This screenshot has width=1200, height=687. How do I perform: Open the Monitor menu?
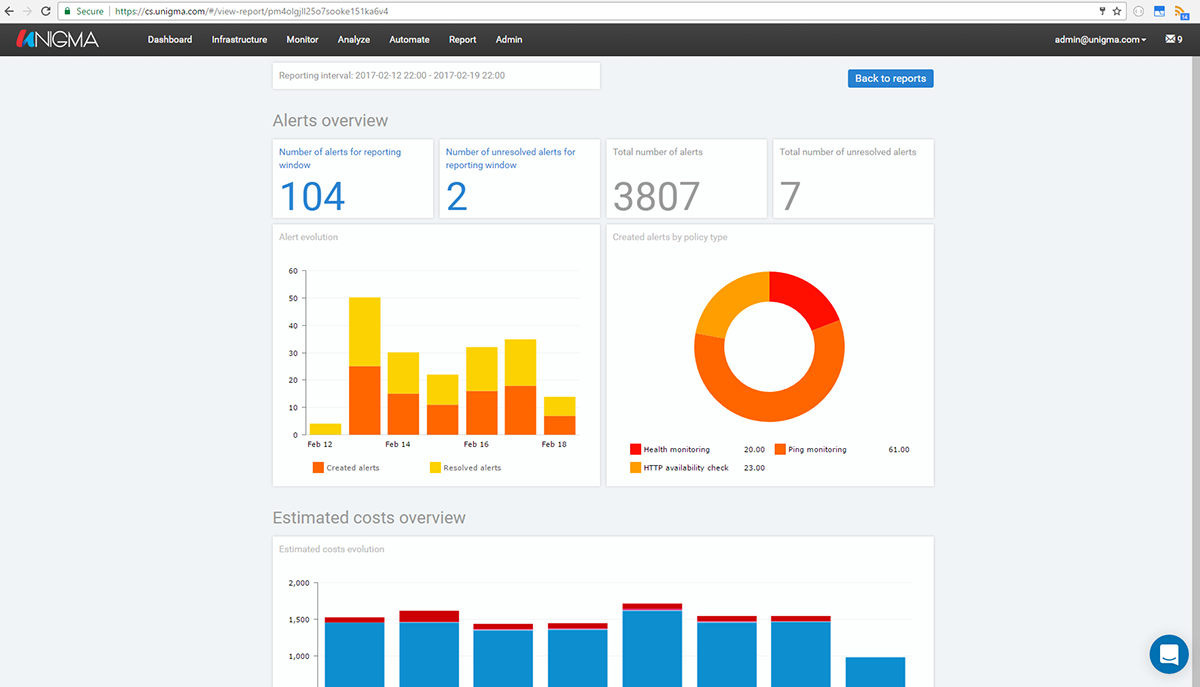[x=302, y=40]
